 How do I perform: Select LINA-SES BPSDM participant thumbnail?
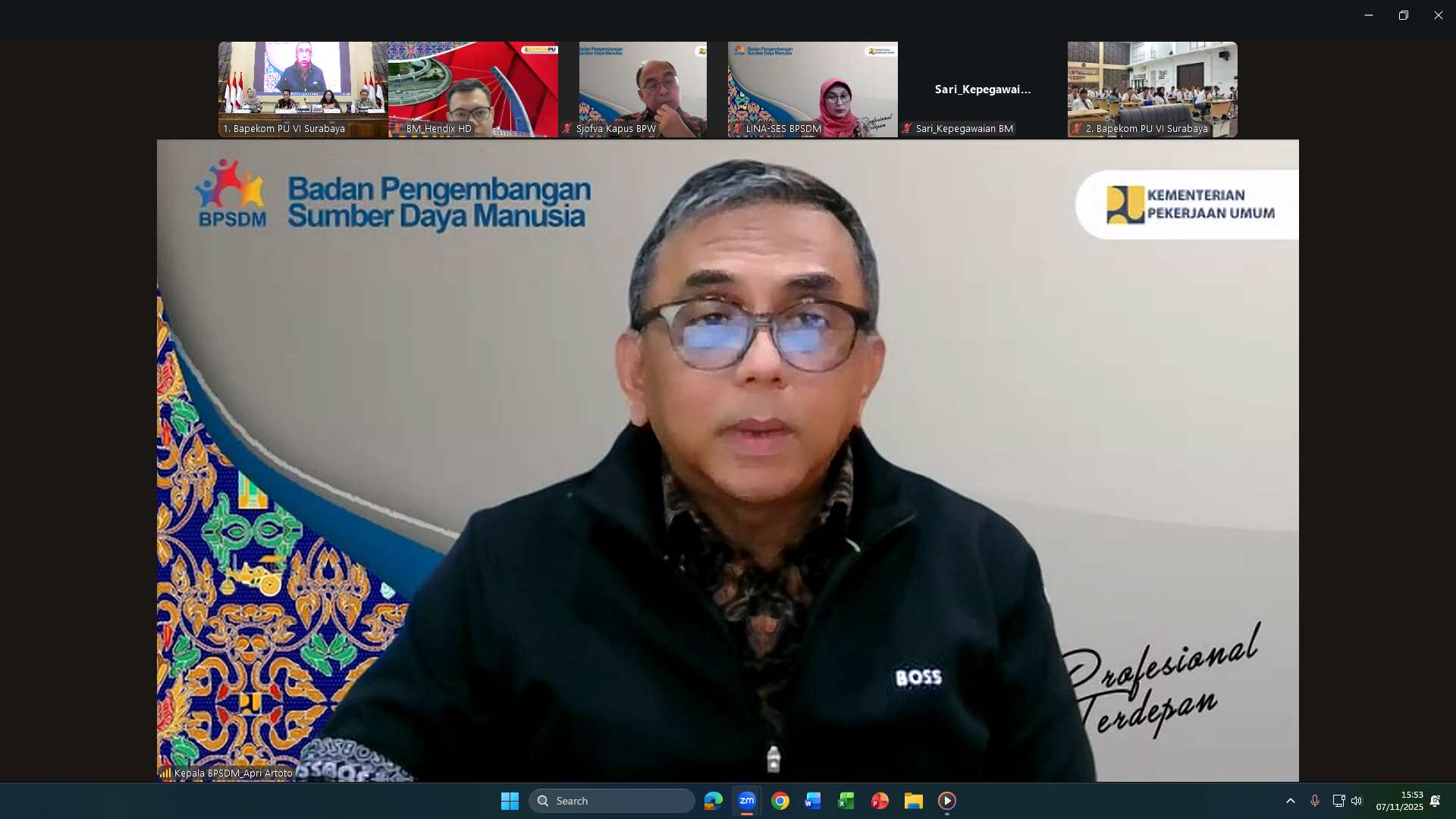pos(812,89)
